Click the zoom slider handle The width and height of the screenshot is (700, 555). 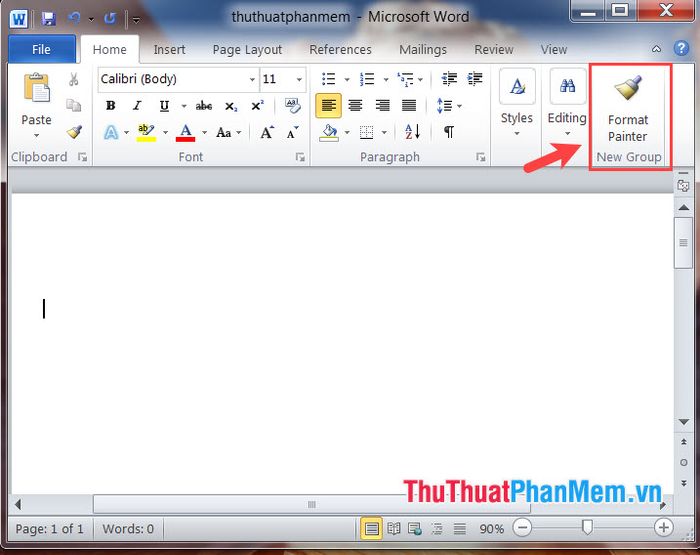click(588, 527)
